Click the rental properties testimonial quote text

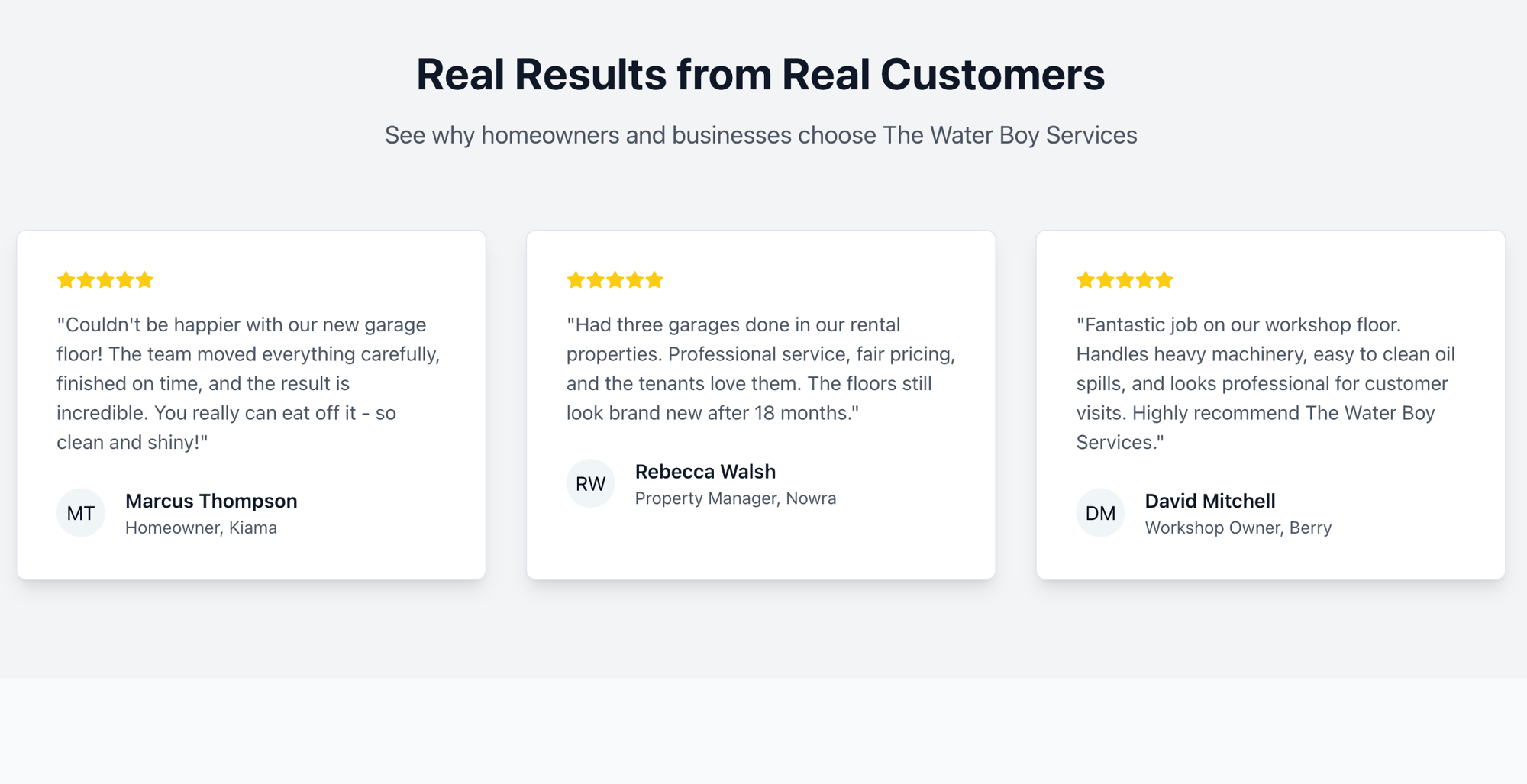[761, 369]
